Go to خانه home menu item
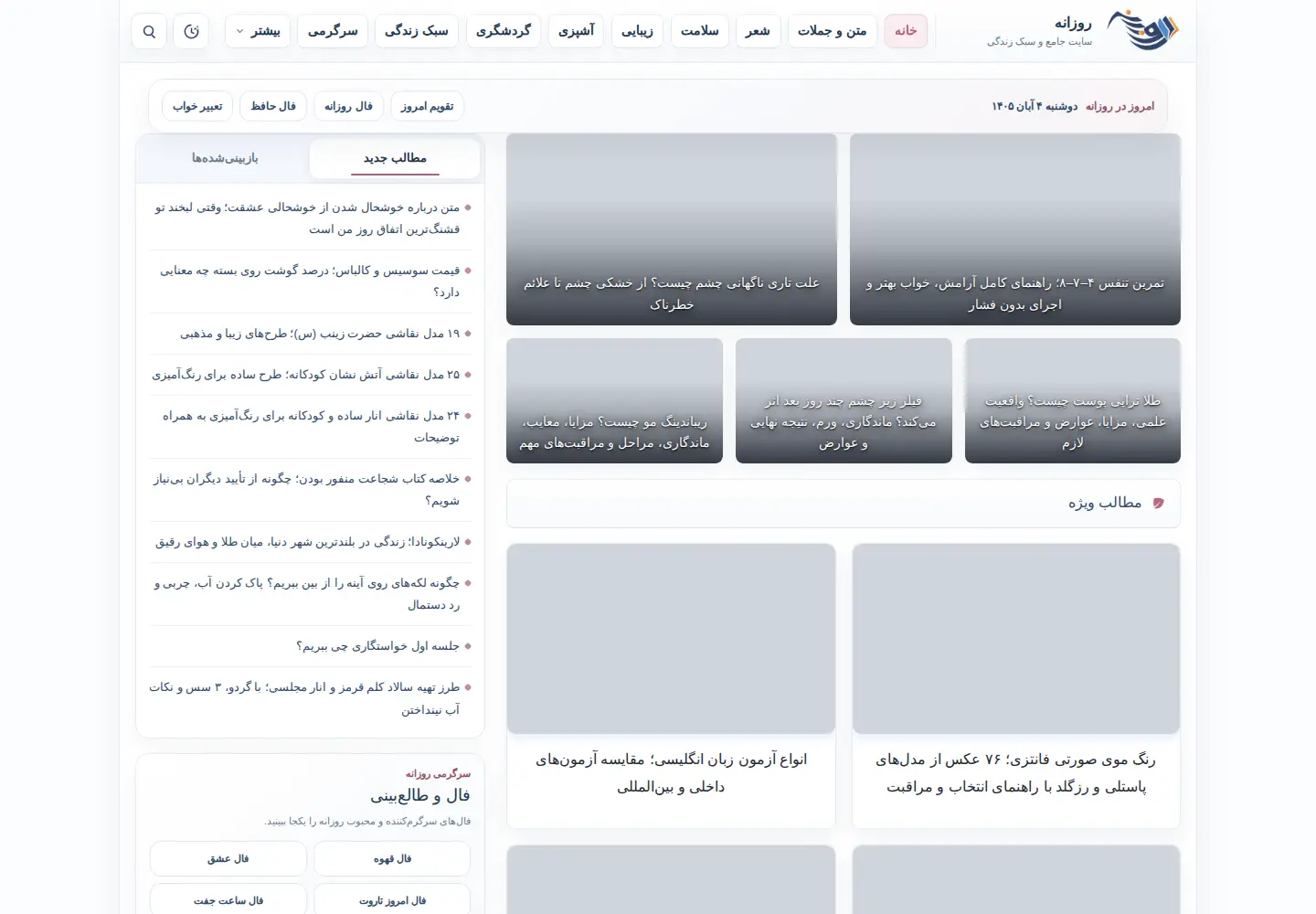This screenshot has width=1316, height=914. coord(906,31)
